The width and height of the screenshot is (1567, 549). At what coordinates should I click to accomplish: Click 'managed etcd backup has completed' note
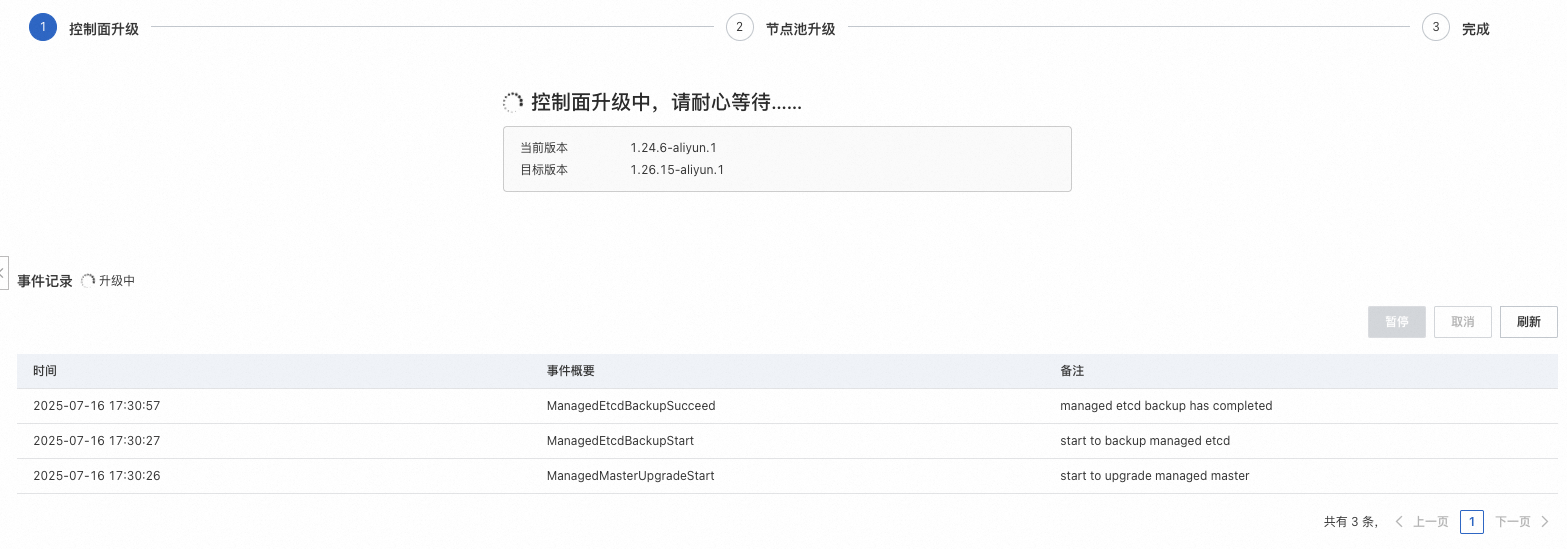pos(1166,406)
